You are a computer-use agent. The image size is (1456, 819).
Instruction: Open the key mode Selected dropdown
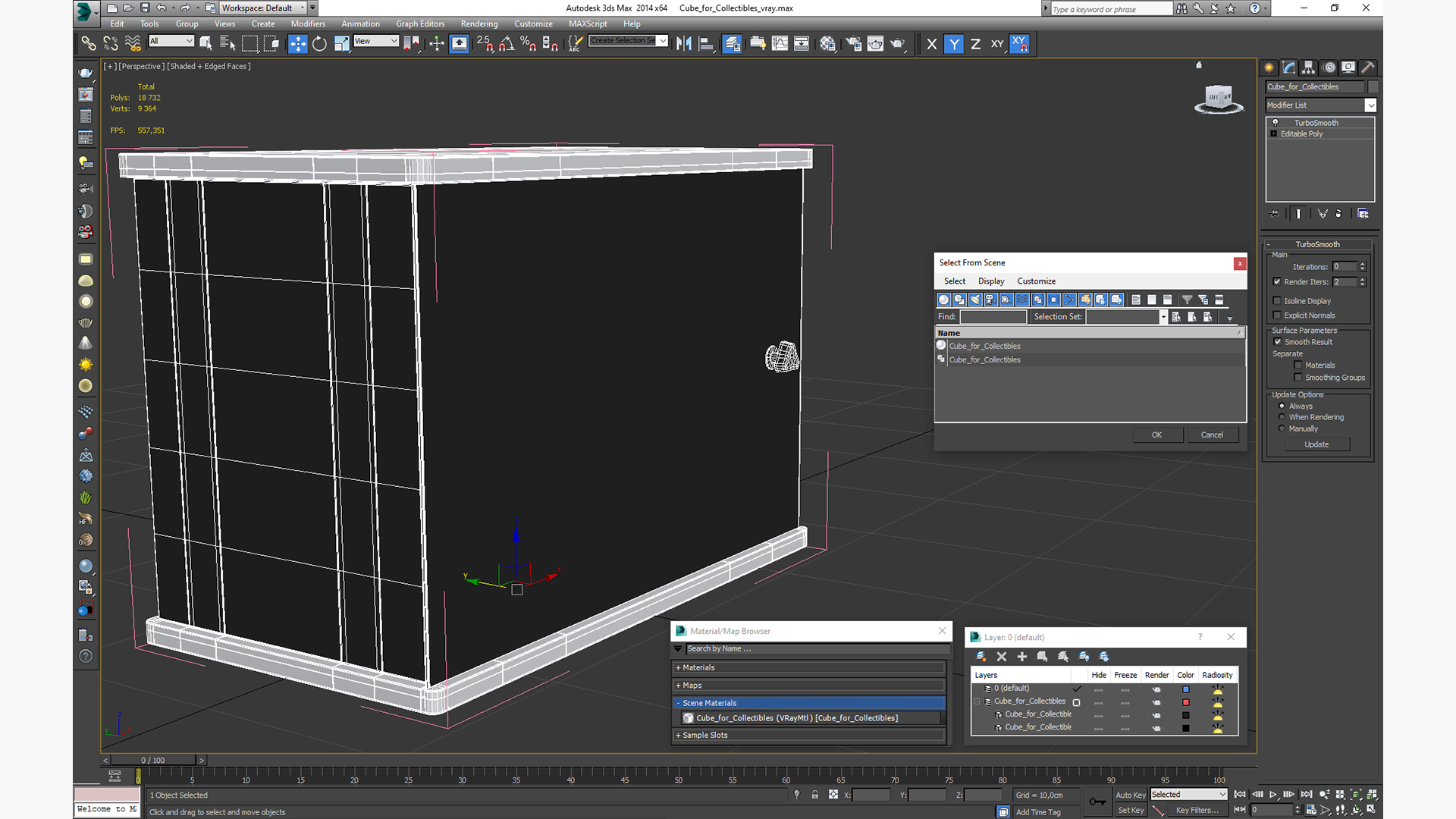(1188, 795)
